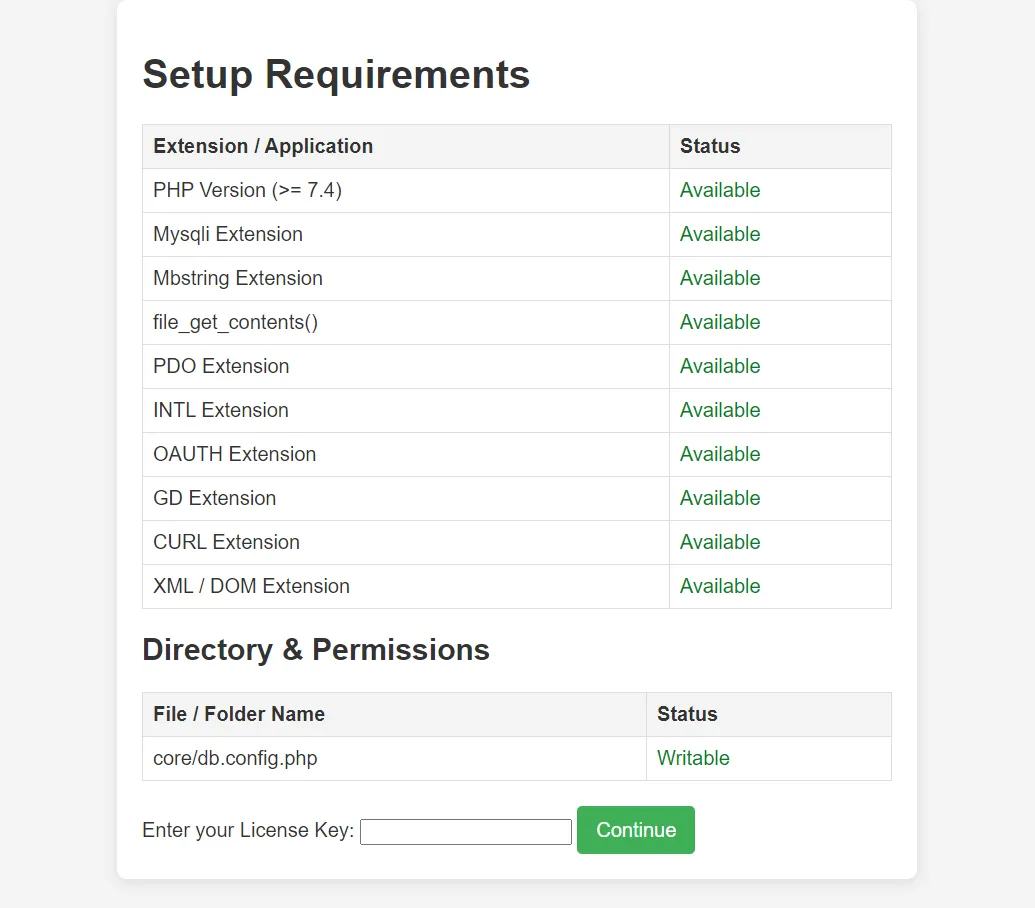The width and height of the screenshot is (1035, 908).
Task: Click the Setup Requirements heading
Action: (336, 75)
